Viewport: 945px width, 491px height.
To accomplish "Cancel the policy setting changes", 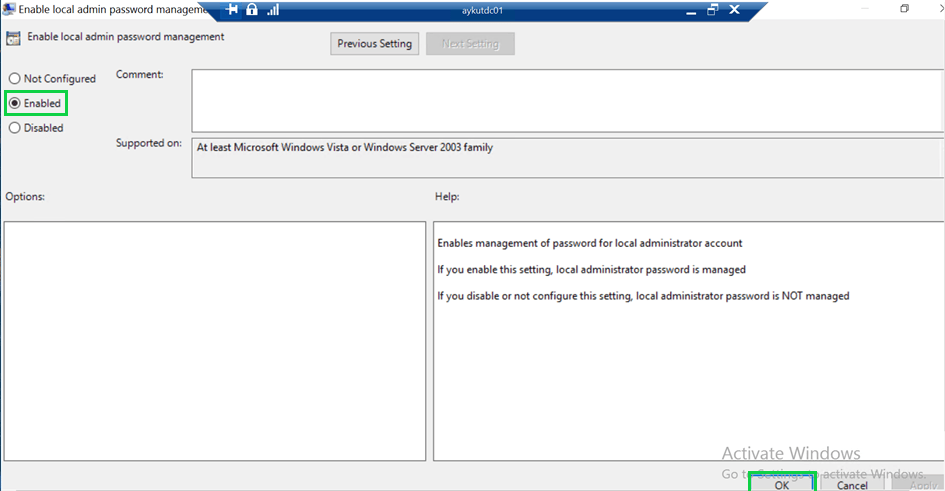I will point(851,484).
